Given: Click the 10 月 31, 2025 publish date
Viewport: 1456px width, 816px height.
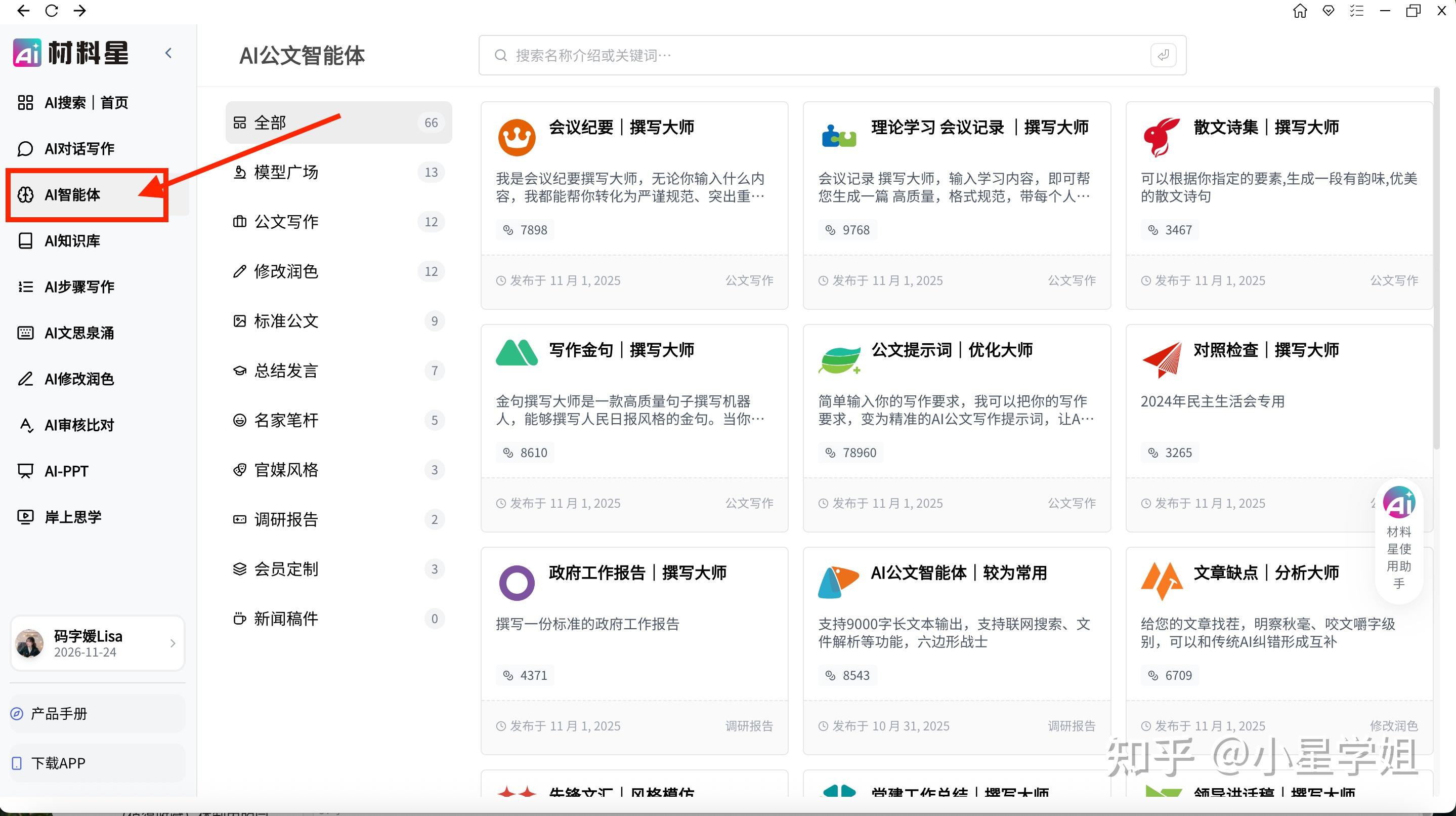Looking at the screenshot, I should (x=911, y=726).
